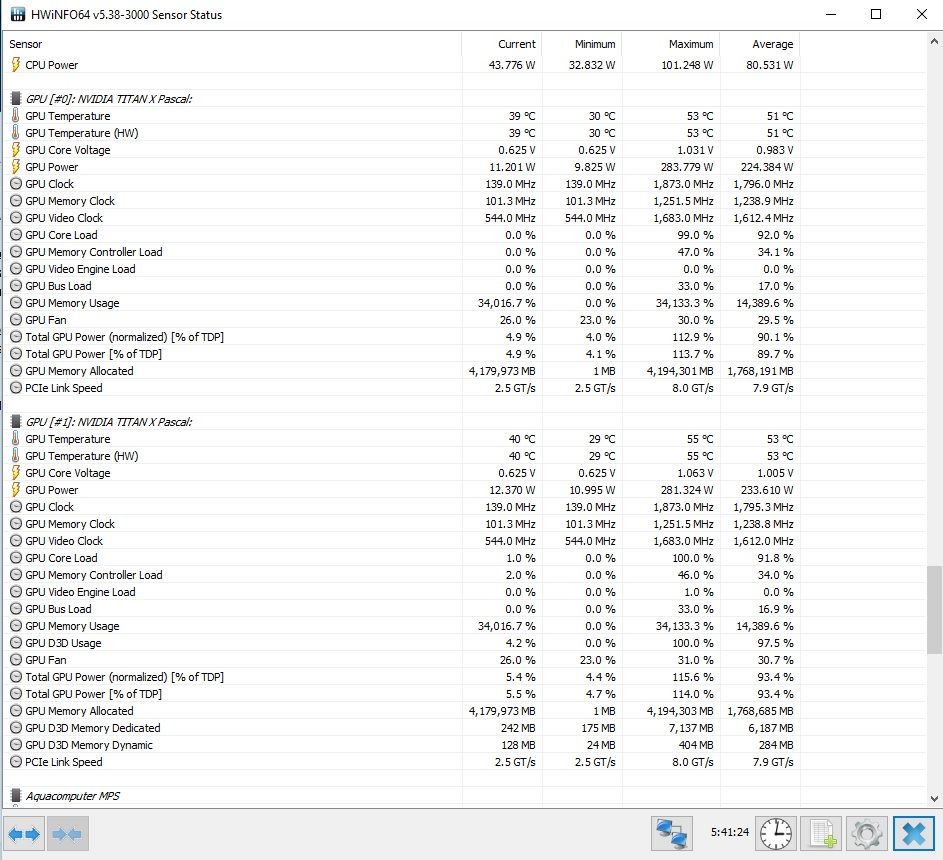Click the normalized GPU power maximum 115.6 %
Viewport: 943px width, 860px height.
693,677
